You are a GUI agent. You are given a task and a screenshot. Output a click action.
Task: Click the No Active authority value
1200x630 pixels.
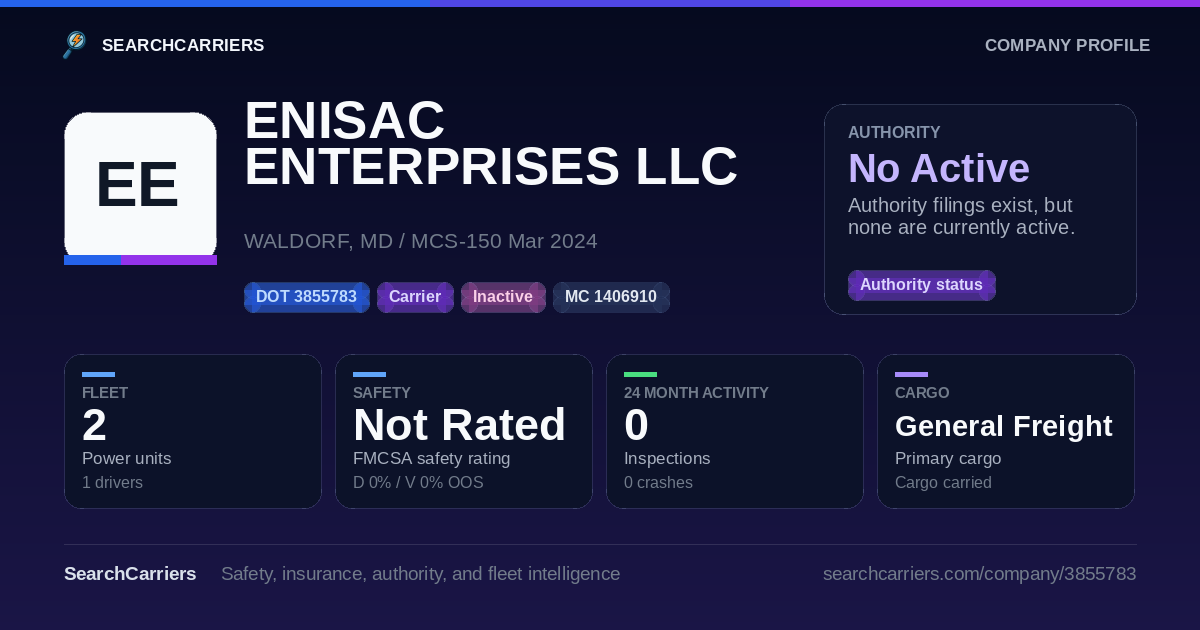pos(939,168)
